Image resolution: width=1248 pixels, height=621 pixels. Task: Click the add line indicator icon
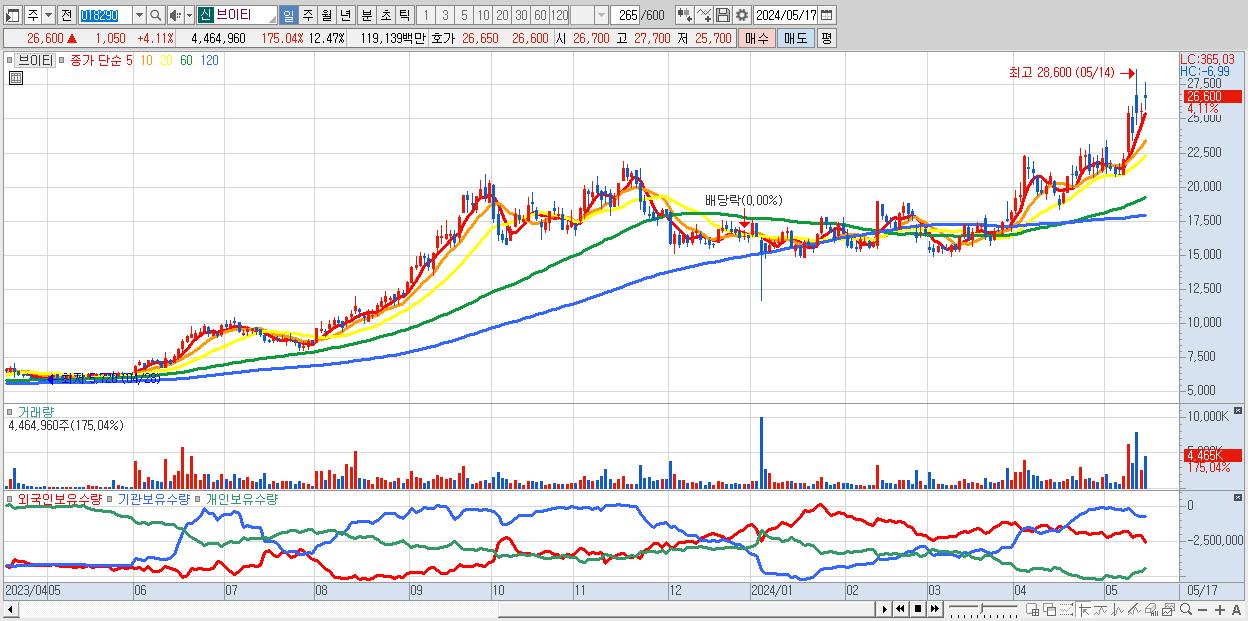pos(704,15)
